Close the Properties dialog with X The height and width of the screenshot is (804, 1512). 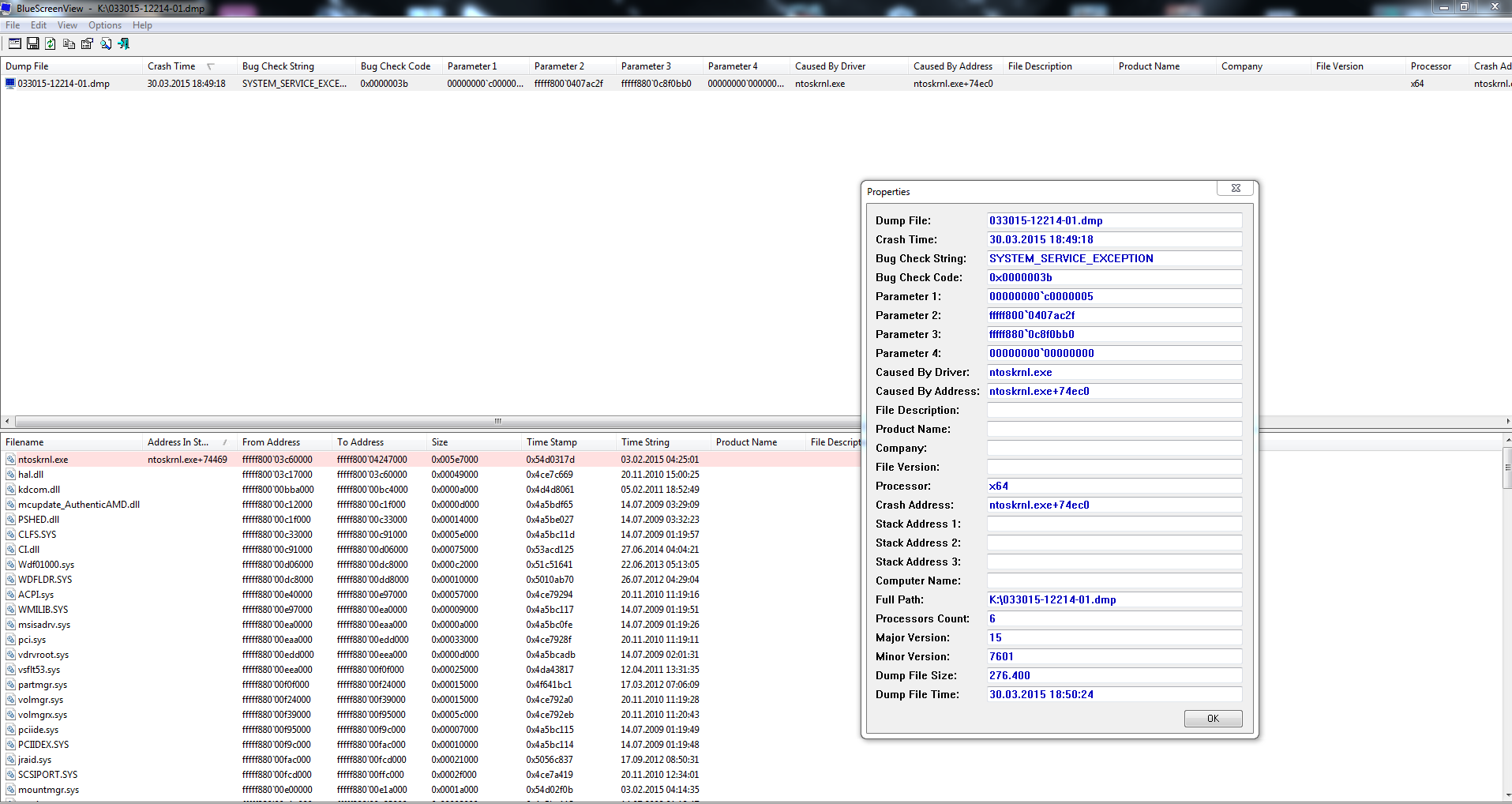[1236, 188]
